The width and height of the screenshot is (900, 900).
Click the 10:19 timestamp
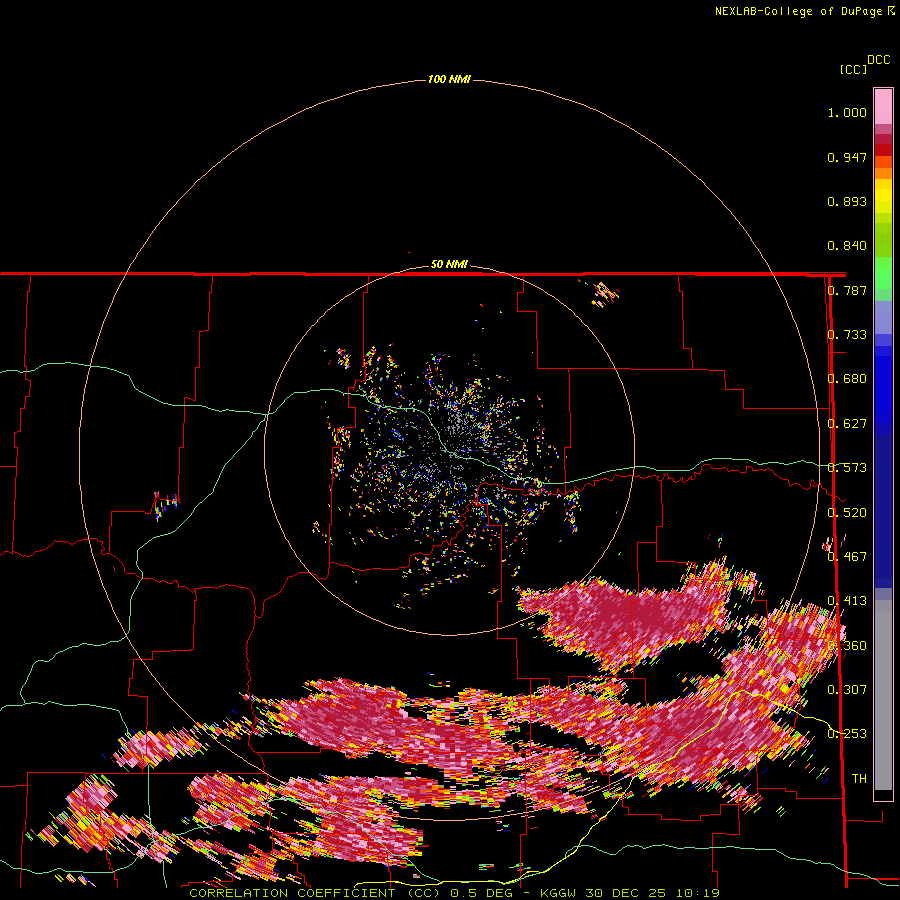point(697,893)
